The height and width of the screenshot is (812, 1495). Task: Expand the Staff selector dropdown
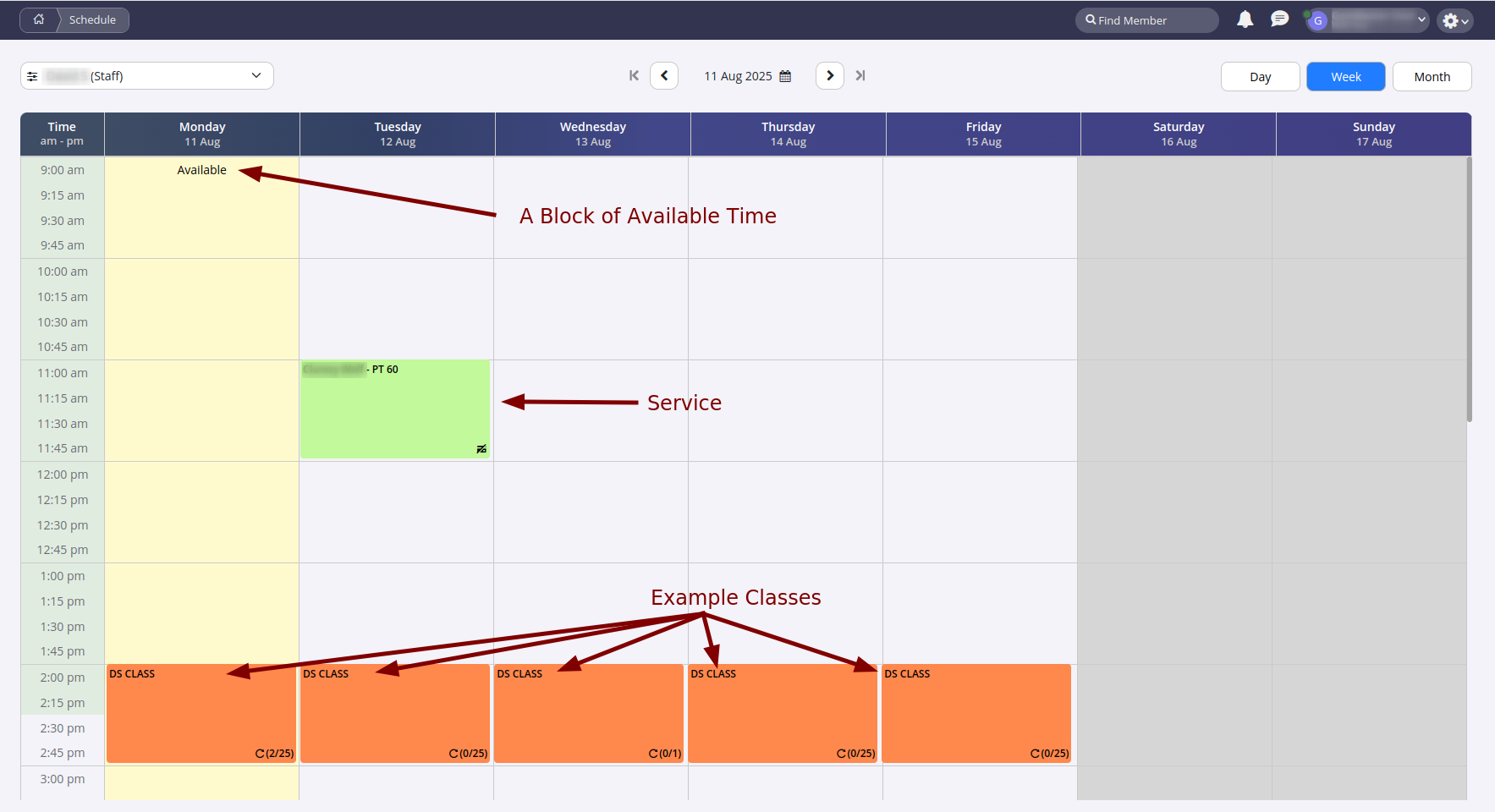tap(256, 76)
